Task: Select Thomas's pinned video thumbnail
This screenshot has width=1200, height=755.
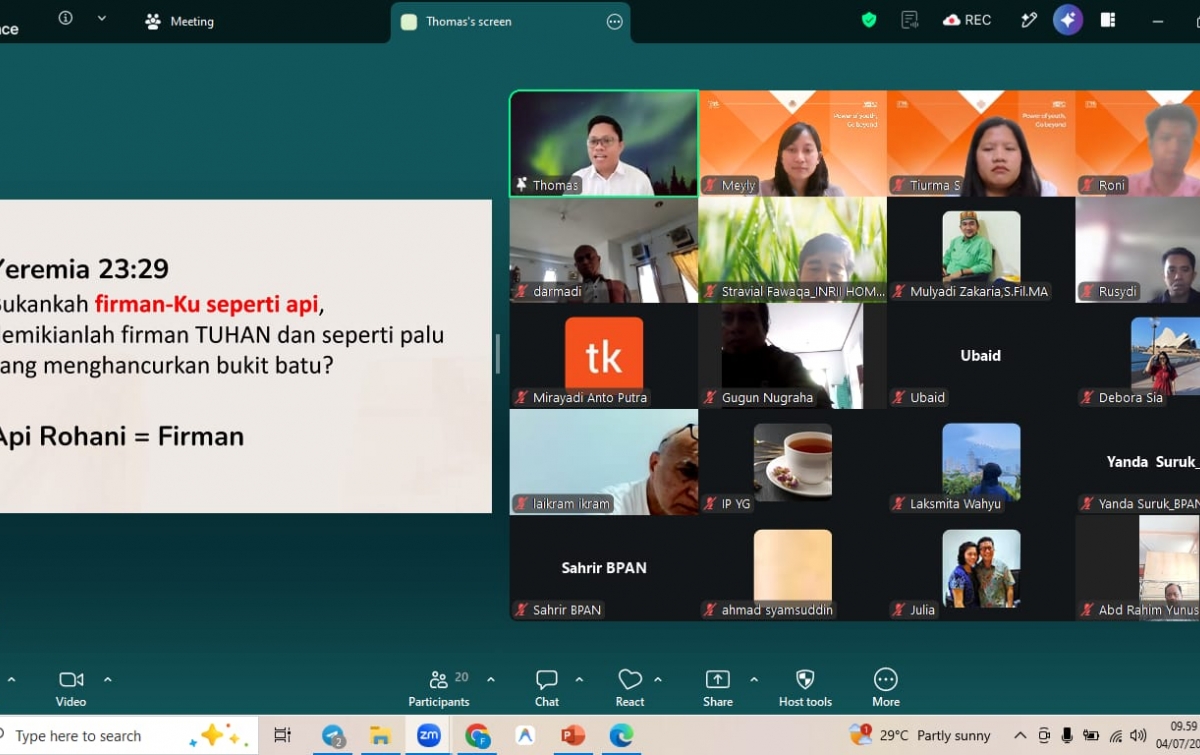Action: [x=604, y=143]
